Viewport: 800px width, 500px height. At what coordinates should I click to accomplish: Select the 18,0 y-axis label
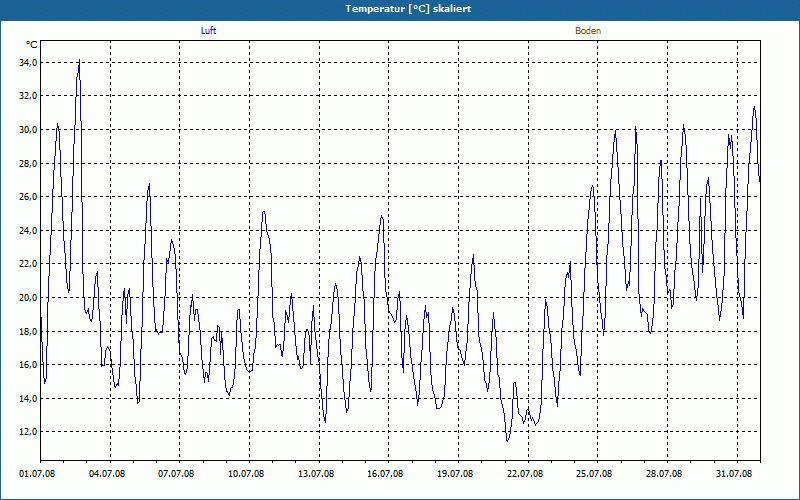pos(27,331)
